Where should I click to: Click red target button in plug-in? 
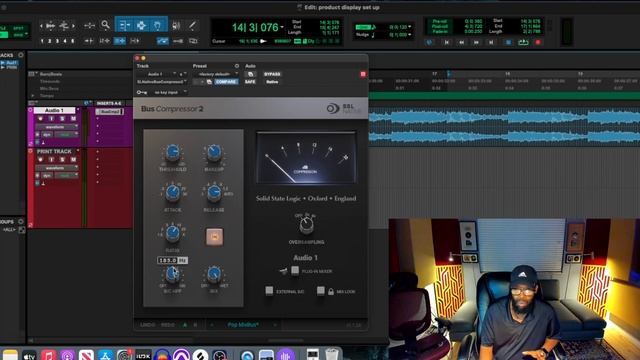click(x=363, y=74)
